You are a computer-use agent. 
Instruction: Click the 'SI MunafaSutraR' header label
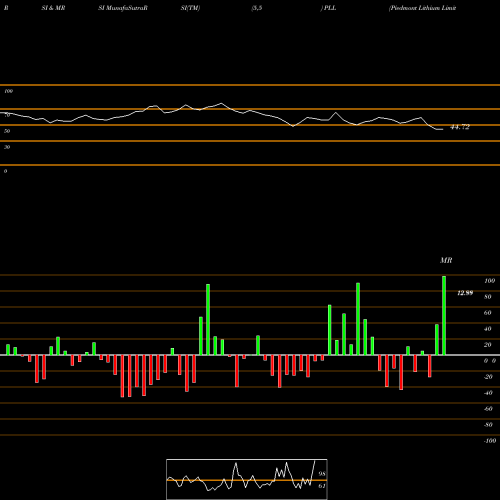(x=123, y=8)
